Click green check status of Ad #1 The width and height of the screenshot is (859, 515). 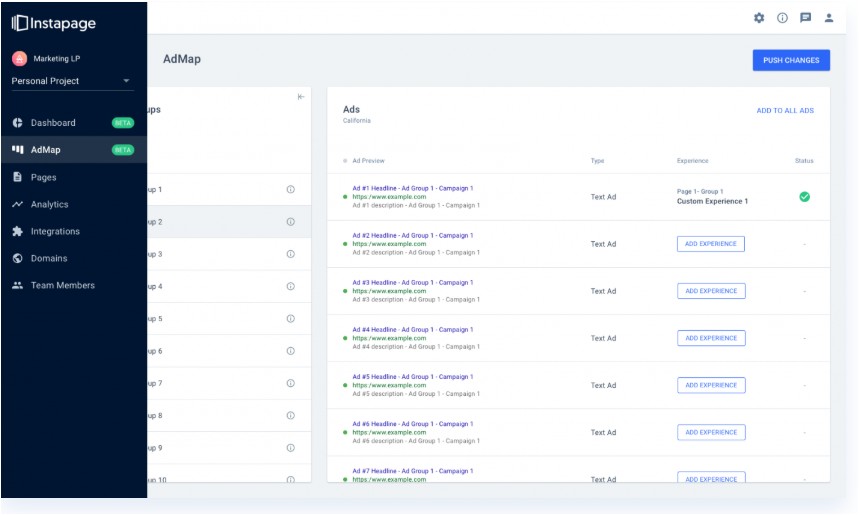804,197
